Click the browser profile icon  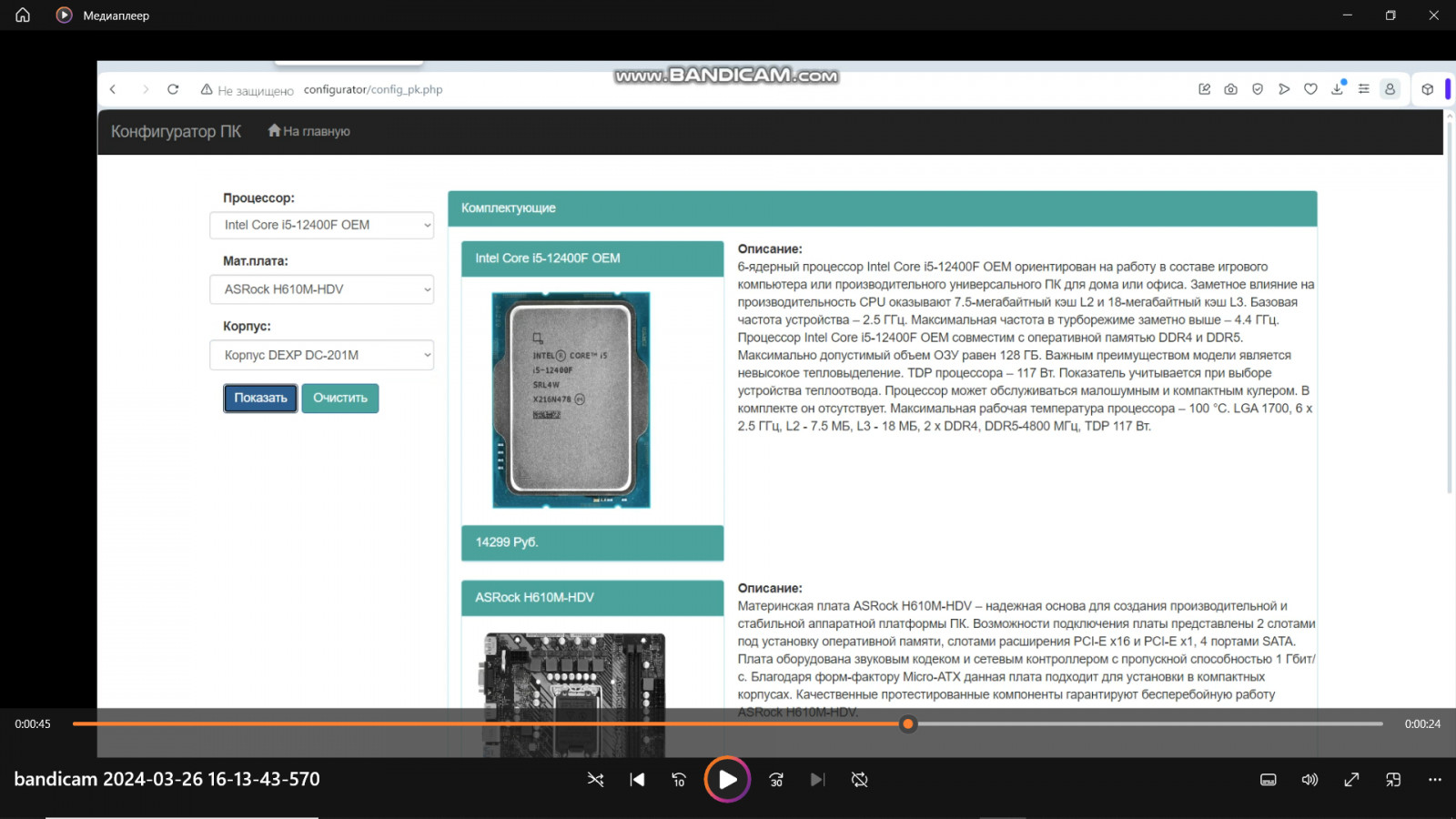(x=1390, y=89)
